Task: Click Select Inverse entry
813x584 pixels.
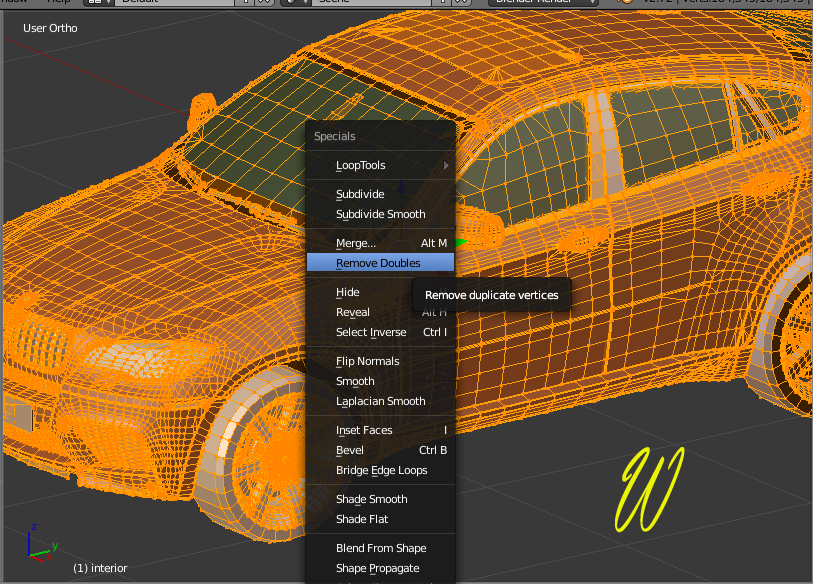Action: (380, 332)
